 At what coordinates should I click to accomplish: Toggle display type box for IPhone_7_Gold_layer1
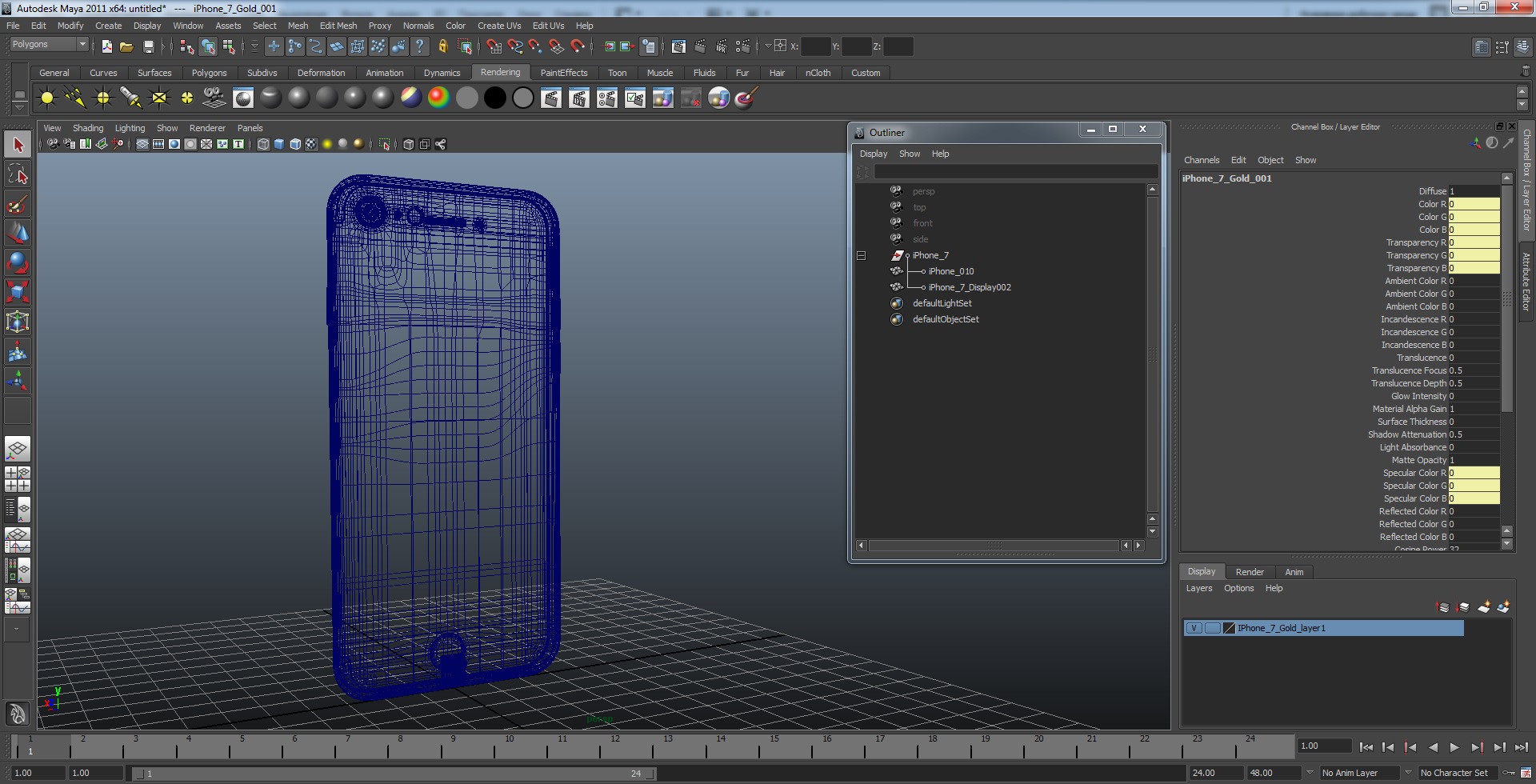pyautogui.click(x=1213, y=628)
